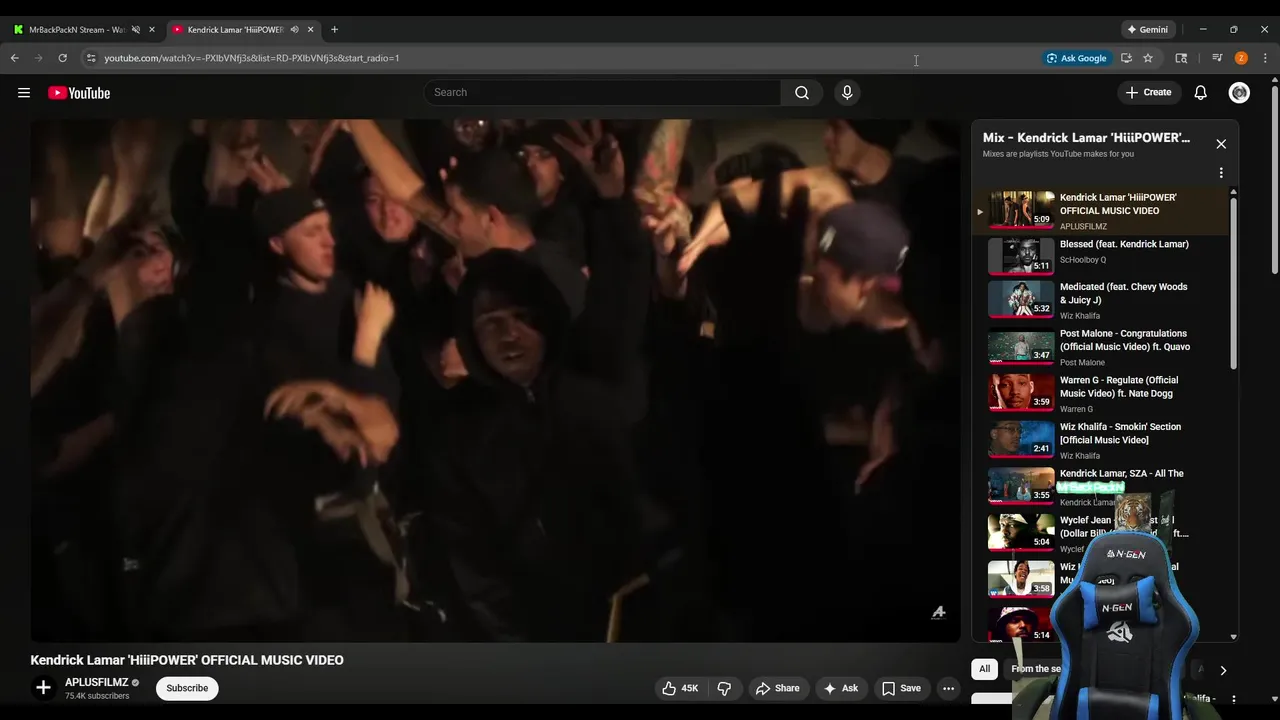Image resolution: width=1280 pixels, height=720 pixels.
Task: Click the Create button
Action: coord(1148,93)
